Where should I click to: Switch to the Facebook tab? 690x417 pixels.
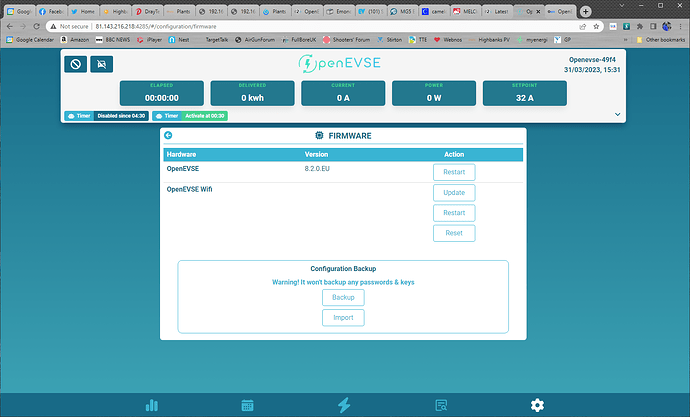[51, 12]
